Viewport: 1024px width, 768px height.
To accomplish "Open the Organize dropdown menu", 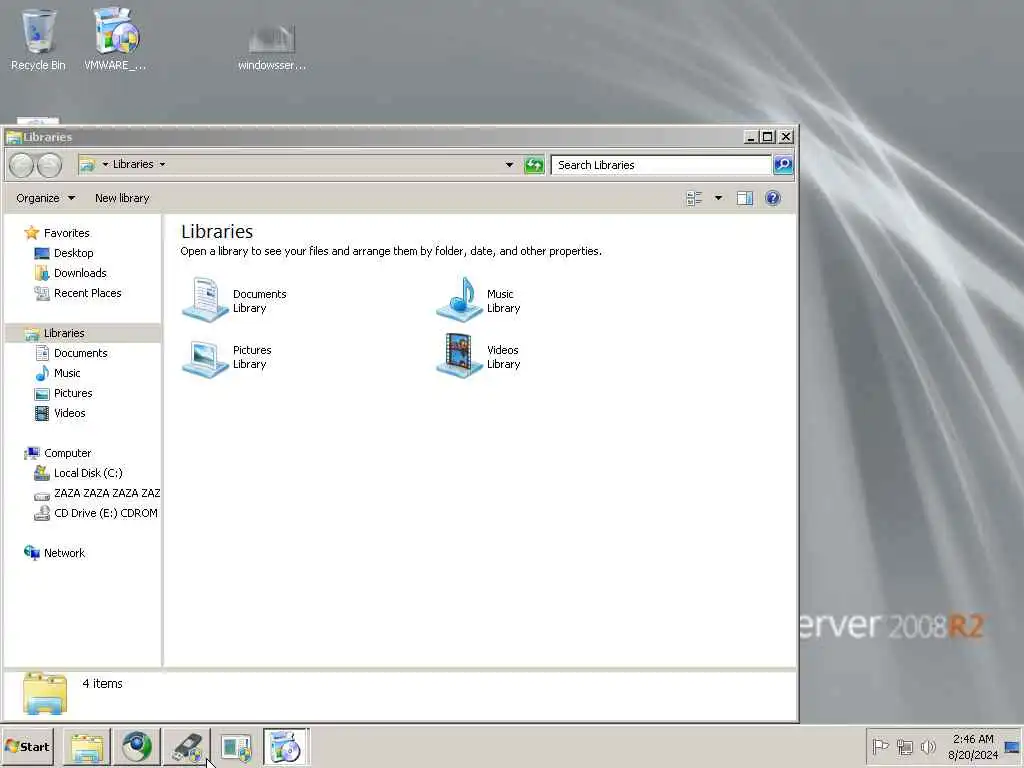I will [x=45, y=198].
